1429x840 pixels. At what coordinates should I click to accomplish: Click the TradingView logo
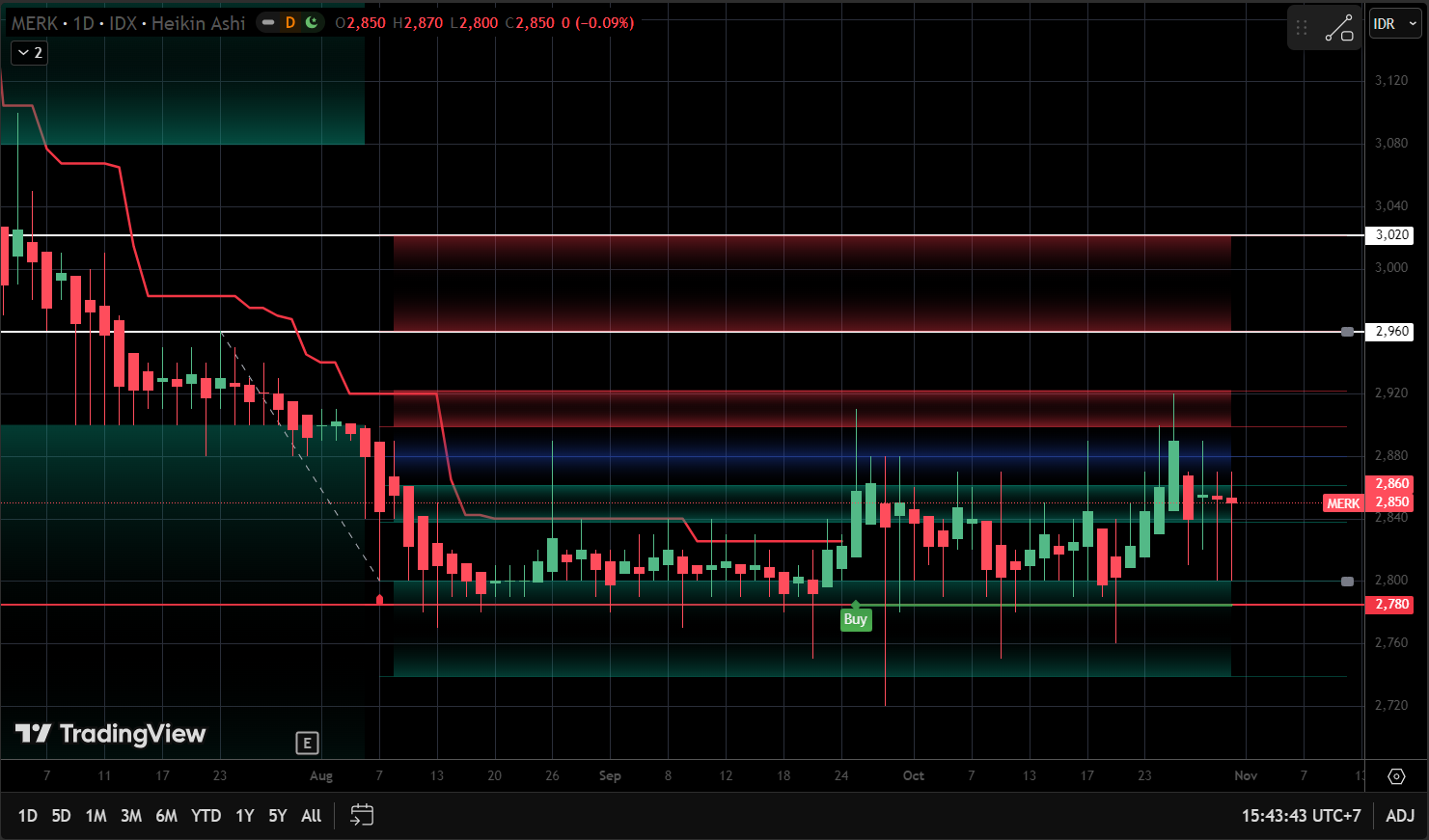111,734
